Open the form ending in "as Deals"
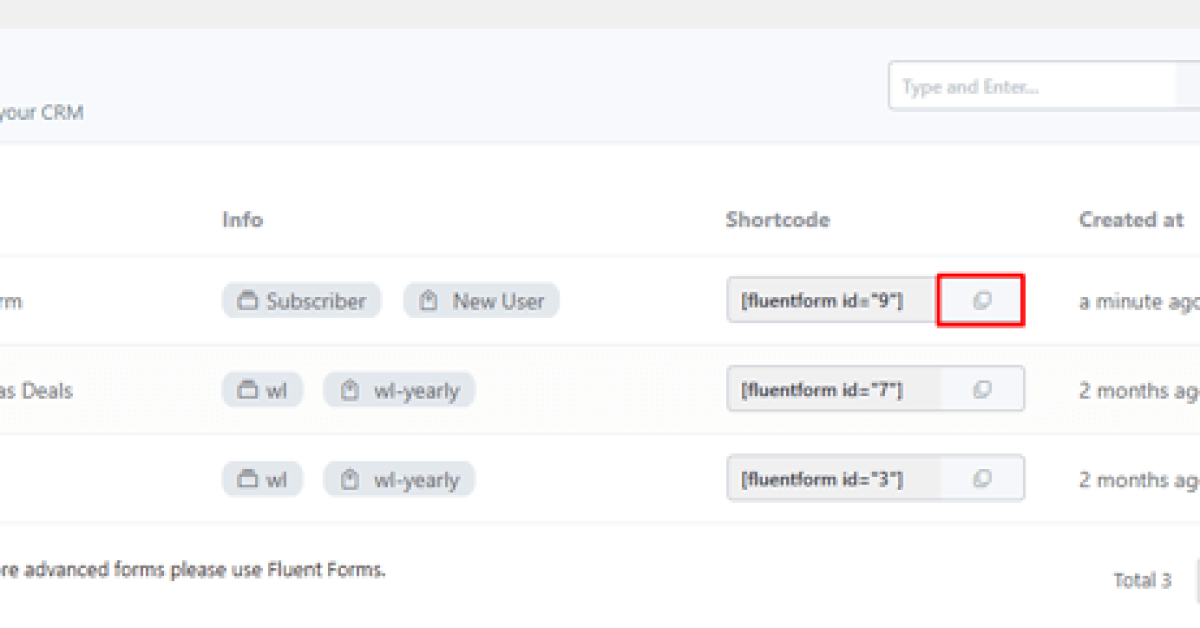This screenshot has height=628, width=1200. pos(35,390)
